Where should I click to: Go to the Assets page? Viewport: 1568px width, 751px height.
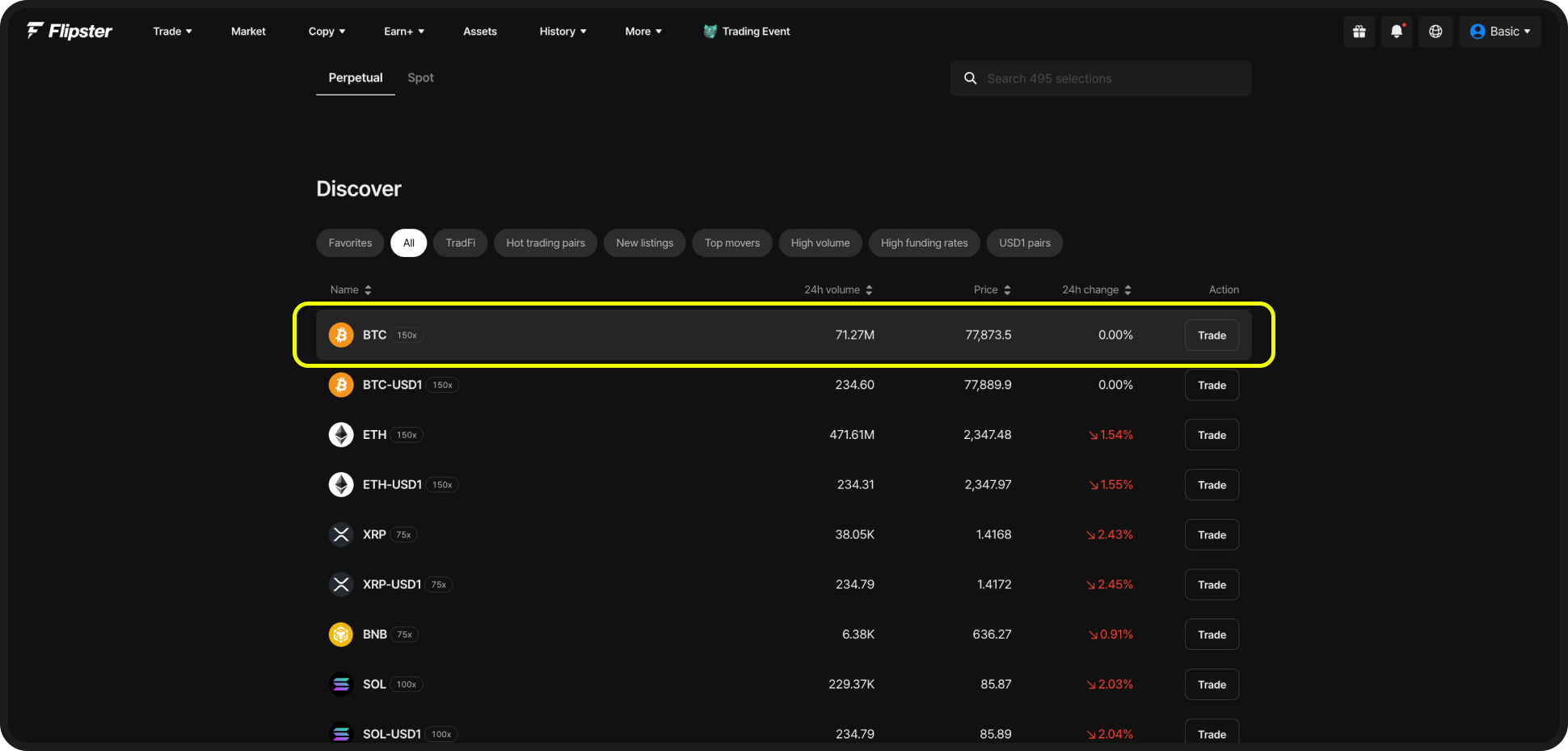coord(480,32)
